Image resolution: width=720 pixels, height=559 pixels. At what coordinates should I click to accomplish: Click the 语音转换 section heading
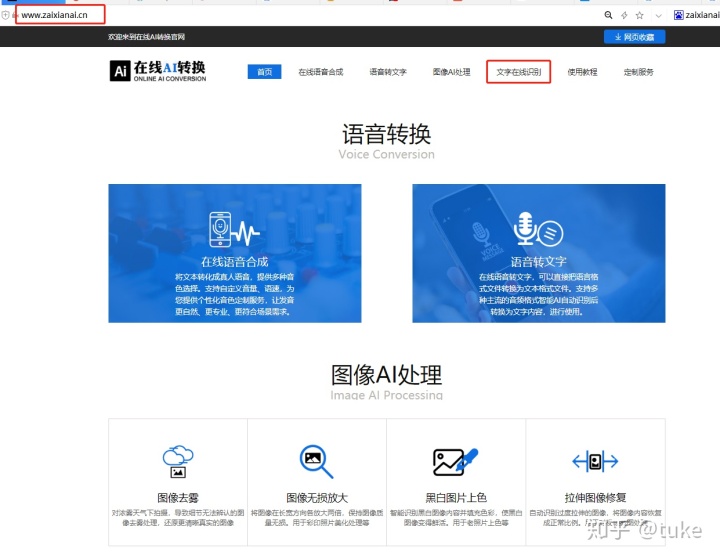pos(387,134)
